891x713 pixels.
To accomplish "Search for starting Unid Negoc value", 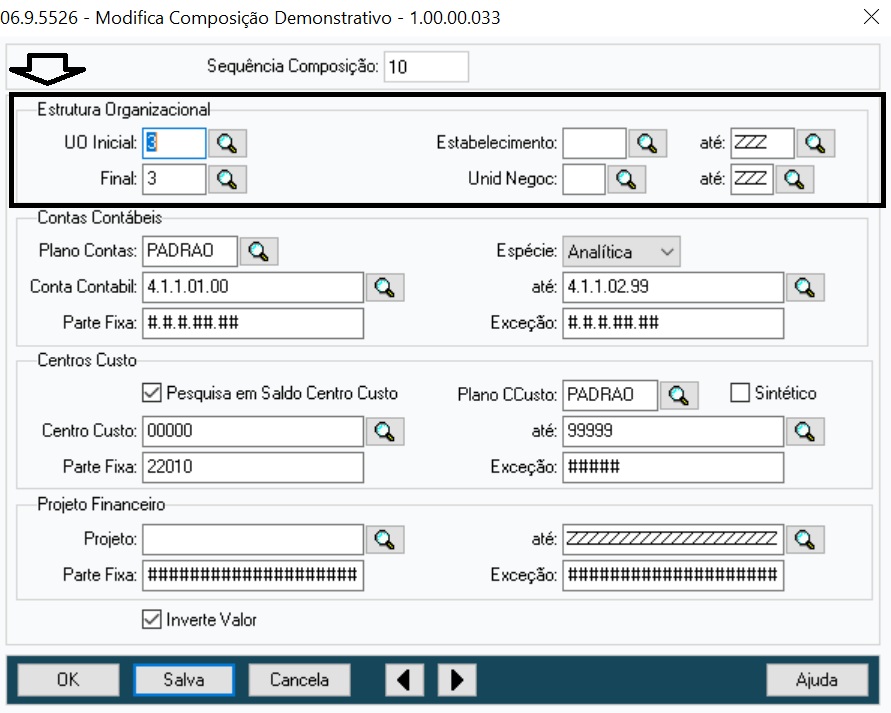I will click(626, 180).
